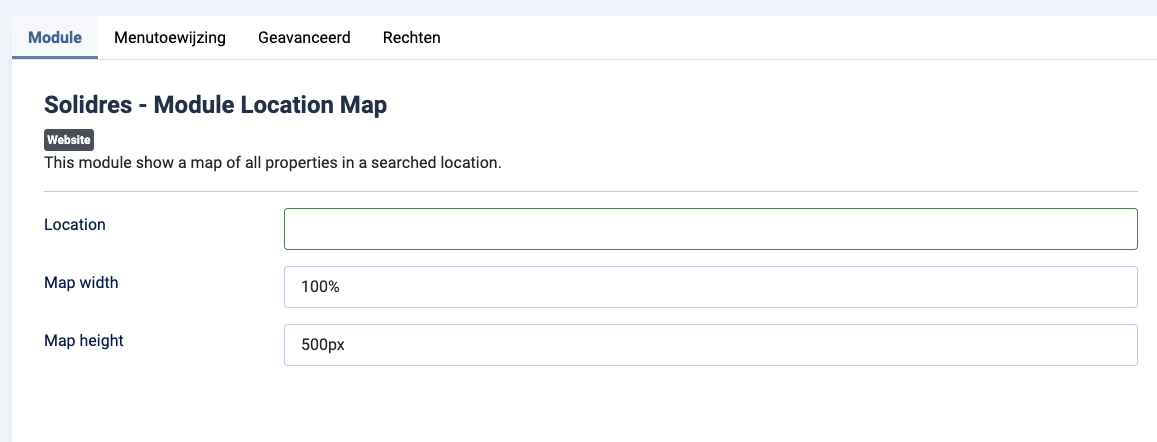This screenshot has height=442, width=1157.
Task: Focus the empty Location input field
Action: [x=710, y=229]
